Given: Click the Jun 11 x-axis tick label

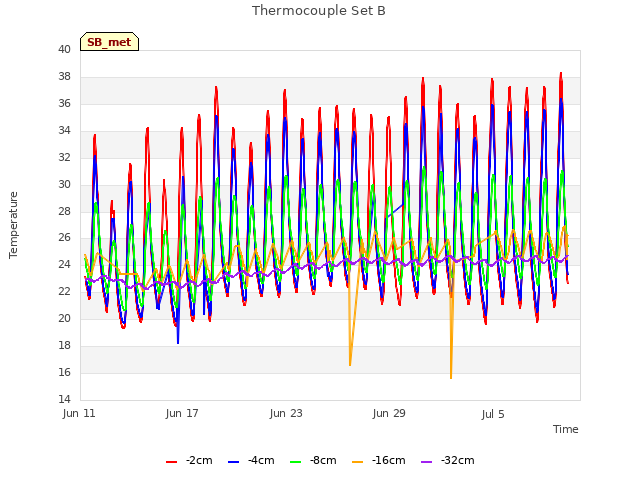Looking at the screenshot, I should coord(79,413).
